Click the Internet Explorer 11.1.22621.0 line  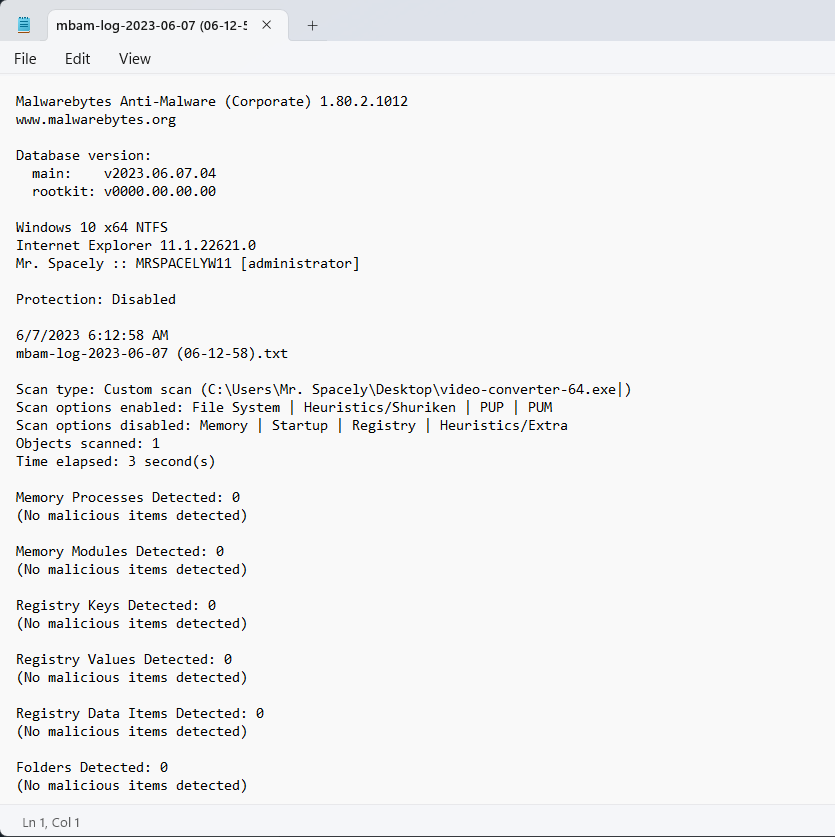(136, 246)
